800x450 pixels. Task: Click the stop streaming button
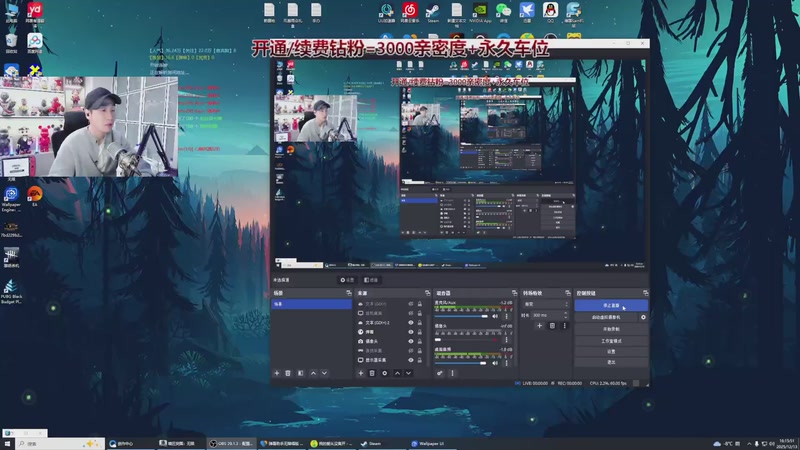coord(611,305)
